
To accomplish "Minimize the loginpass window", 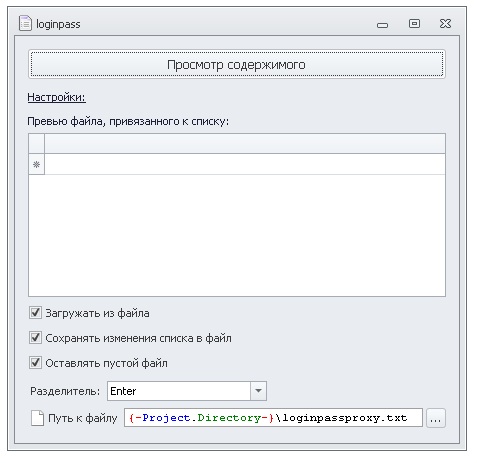I will (382, 25).
